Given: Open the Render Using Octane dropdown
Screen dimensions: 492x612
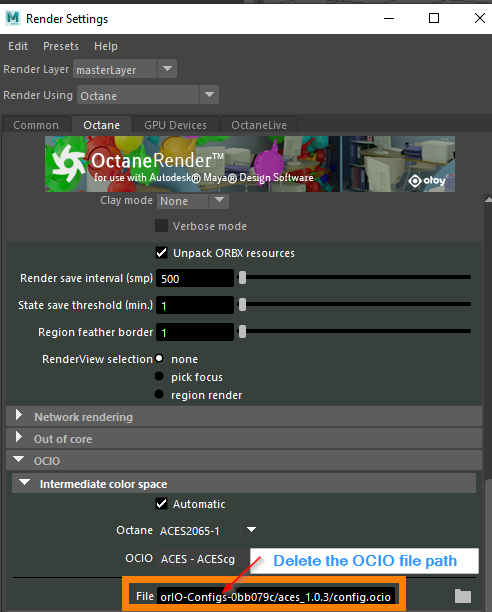Looking at the screenshot, I should pyautogui.click(x=148, y=95).
